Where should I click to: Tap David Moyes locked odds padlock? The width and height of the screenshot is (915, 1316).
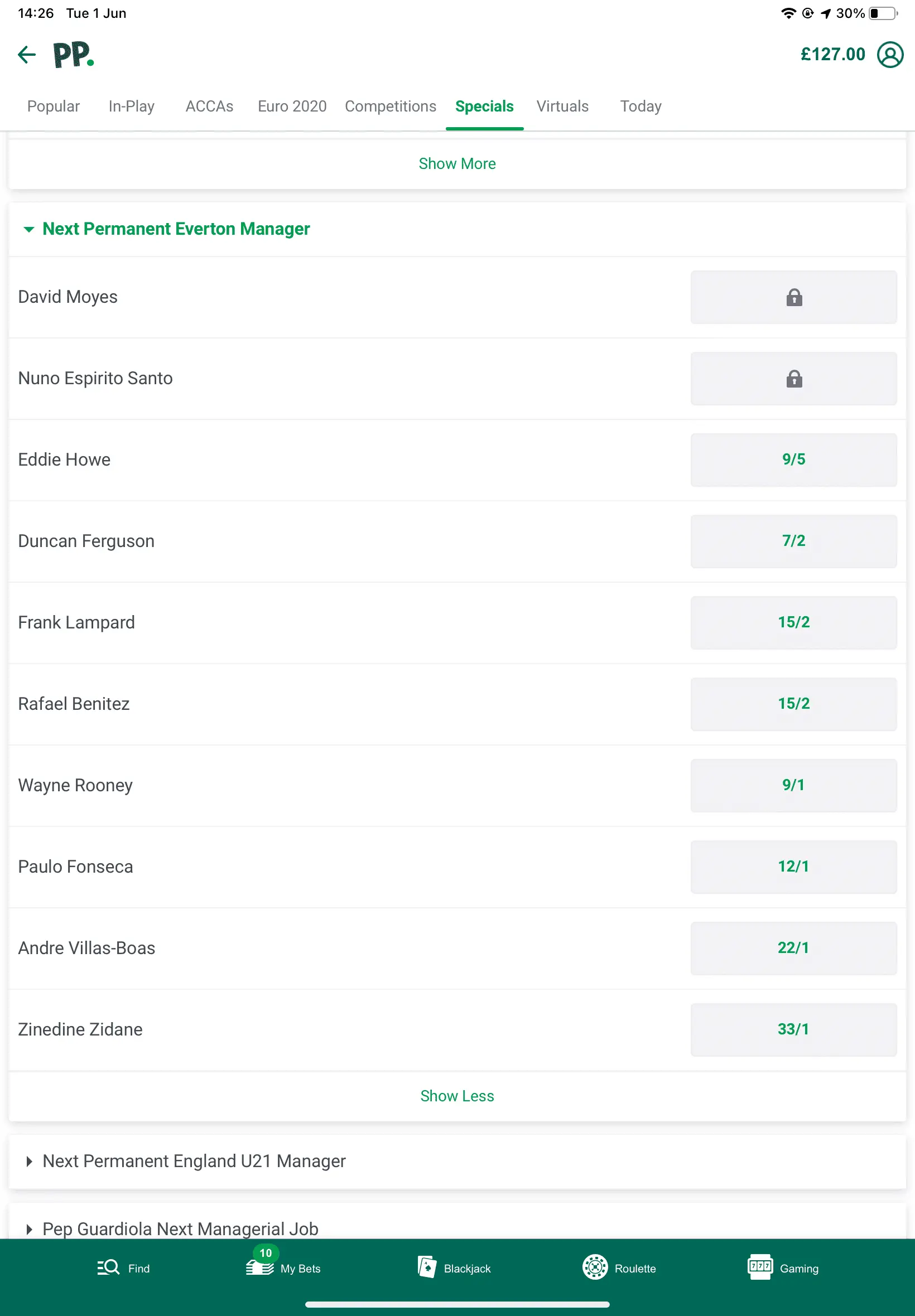(793, 297)
